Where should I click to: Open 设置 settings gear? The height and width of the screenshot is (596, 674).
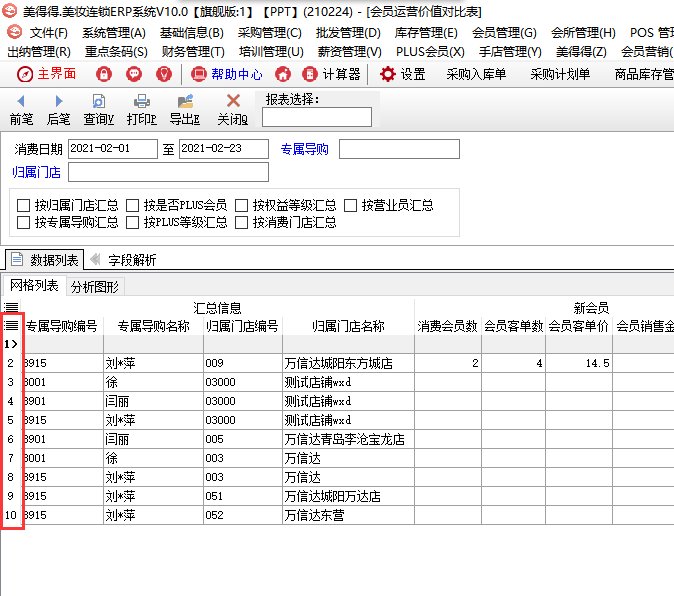pyautogui.click(x=402, y=74)
